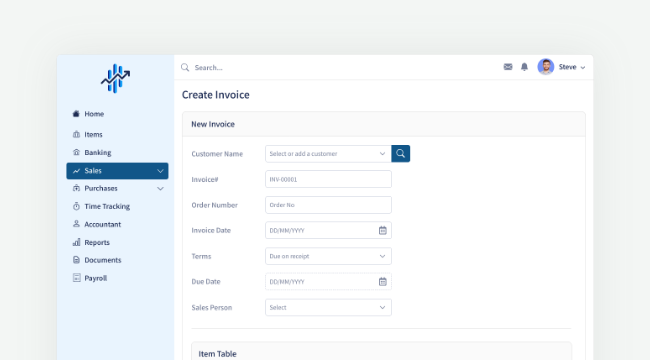Click the Invoice# input field

point(328,179)
